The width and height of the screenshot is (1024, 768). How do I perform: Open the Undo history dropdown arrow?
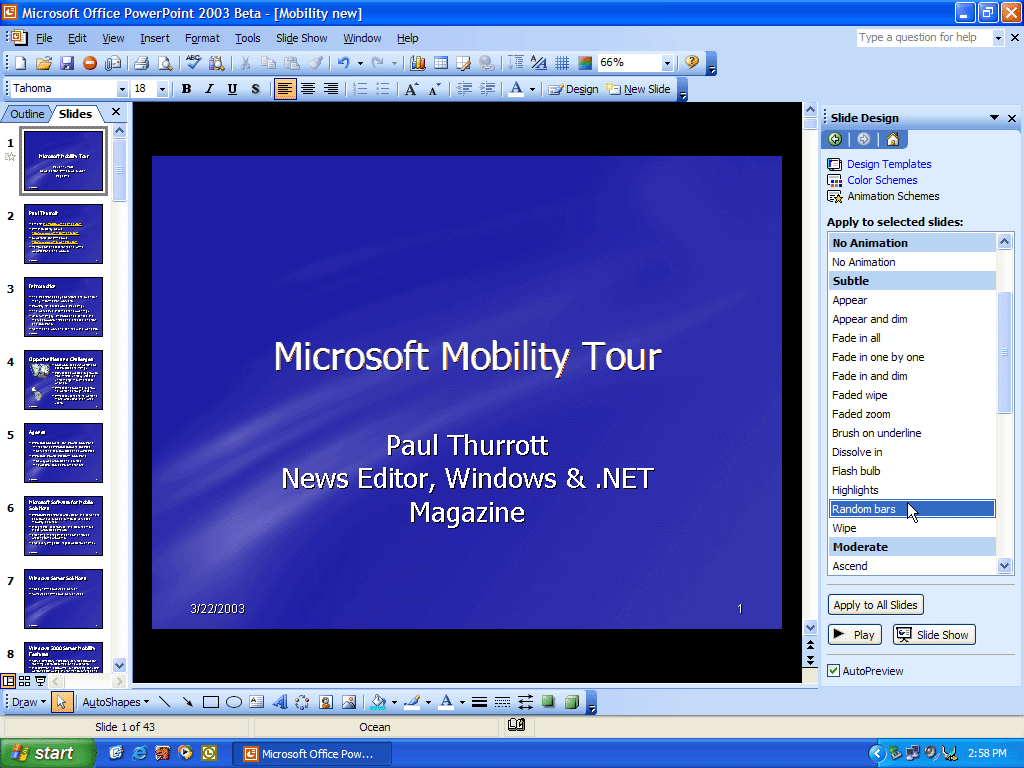360,63
